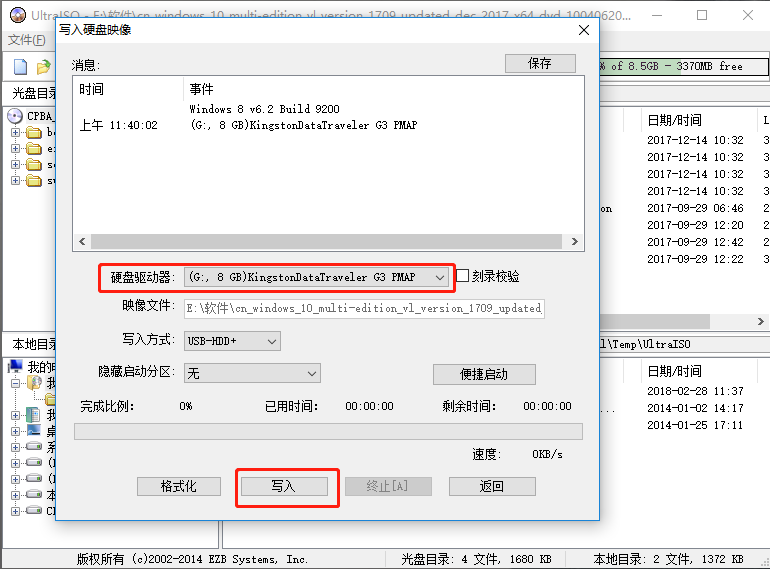Close the 写入硬盘映像 dialog
The height and width of the screenshot is (569, 770).
[584, 30]
